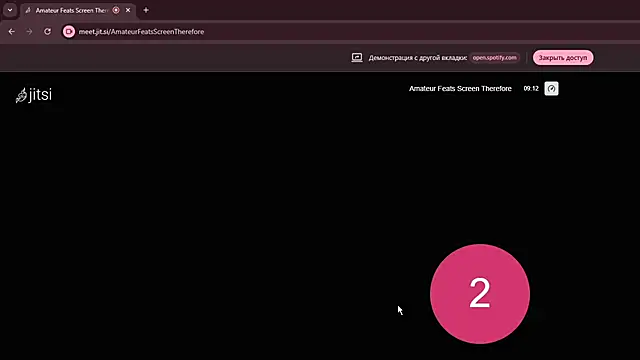Click the jitsi logo

pyautogui.click(x=34, y=95)
